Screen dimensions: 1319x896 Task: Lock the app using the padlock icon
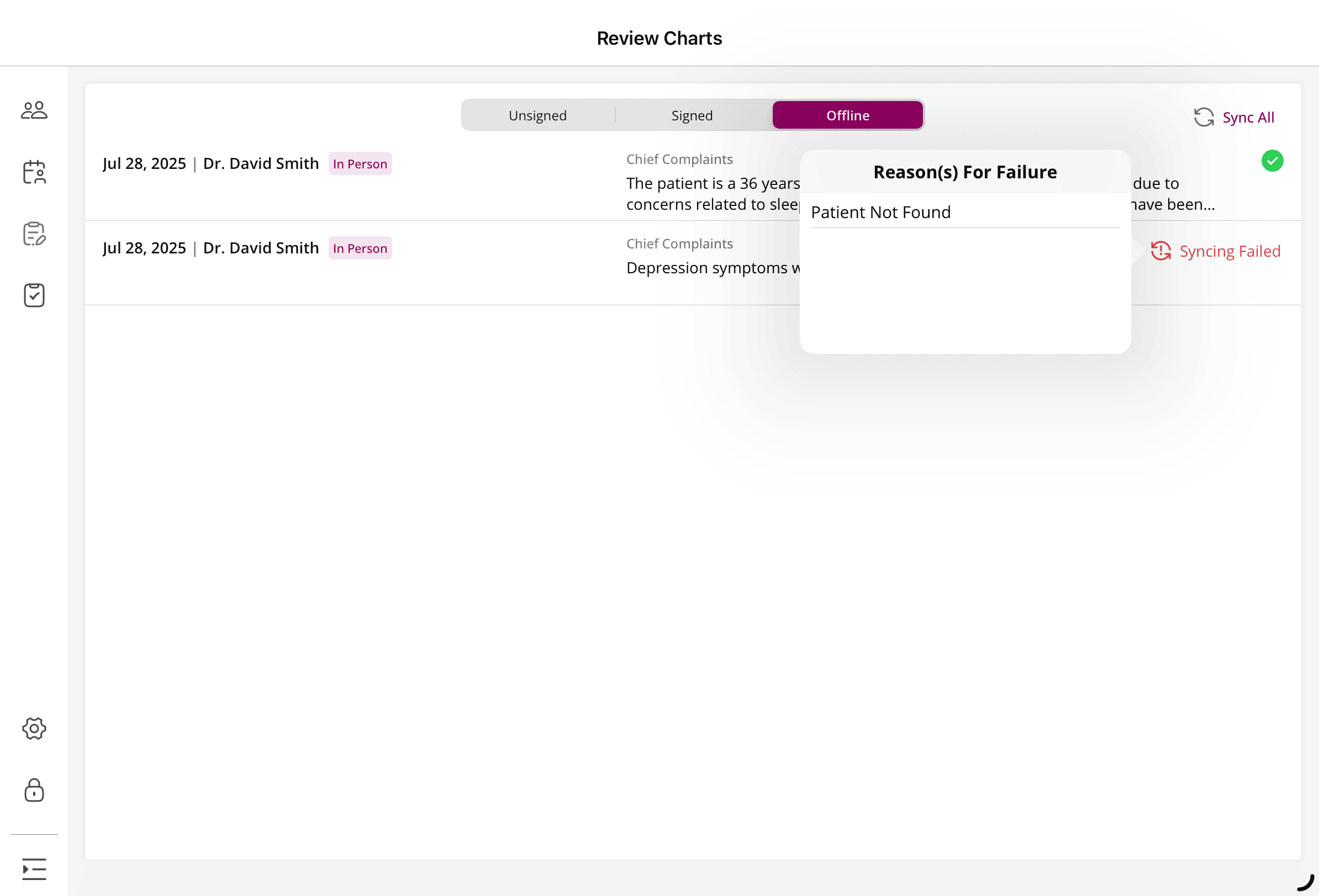pos(34,791)
